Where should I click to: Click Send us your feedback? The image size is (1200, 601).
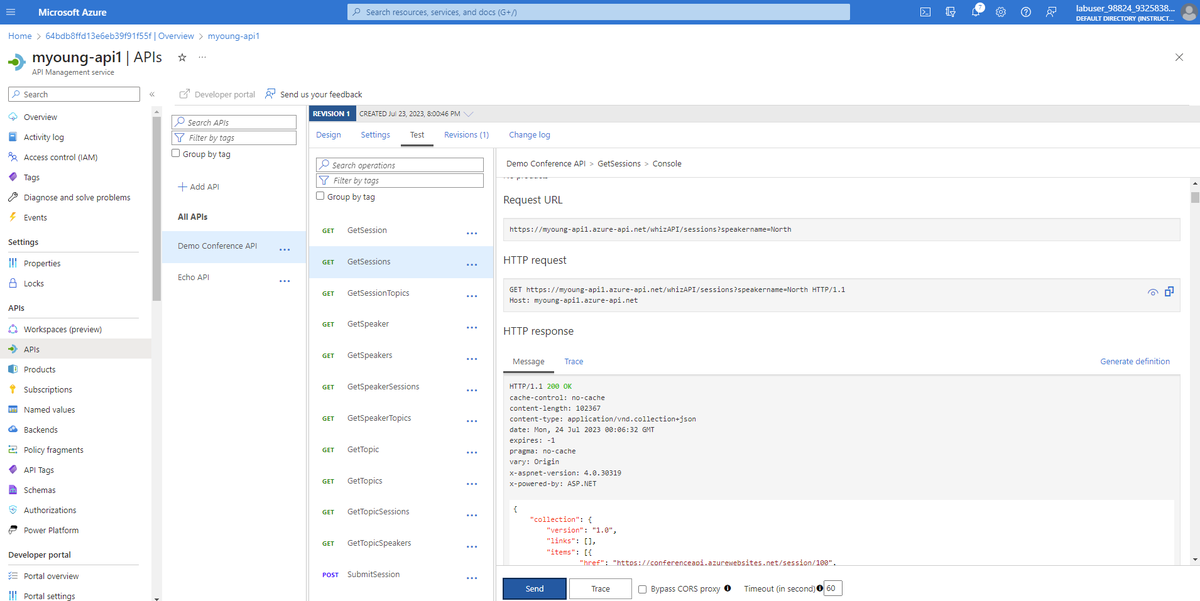pos(314,94)
